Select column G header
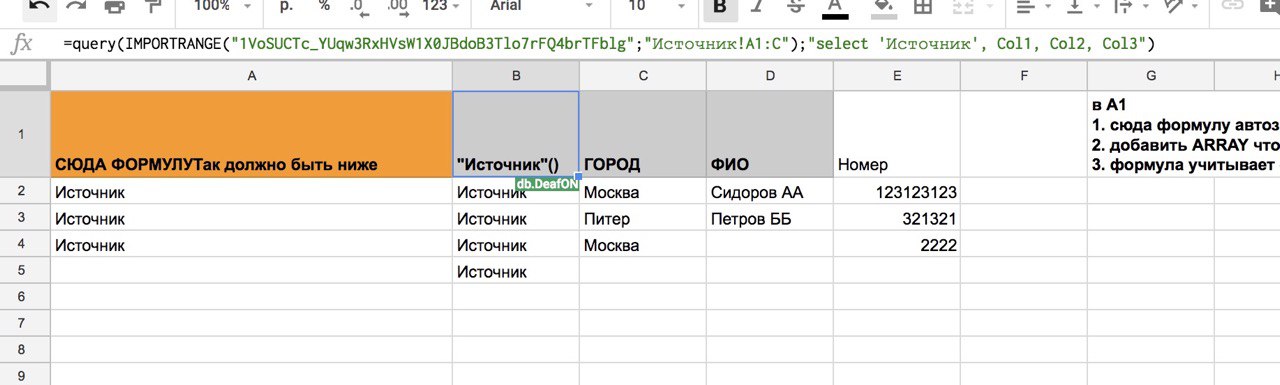This screenshot has width=1280, height=385. (1151, 76)
